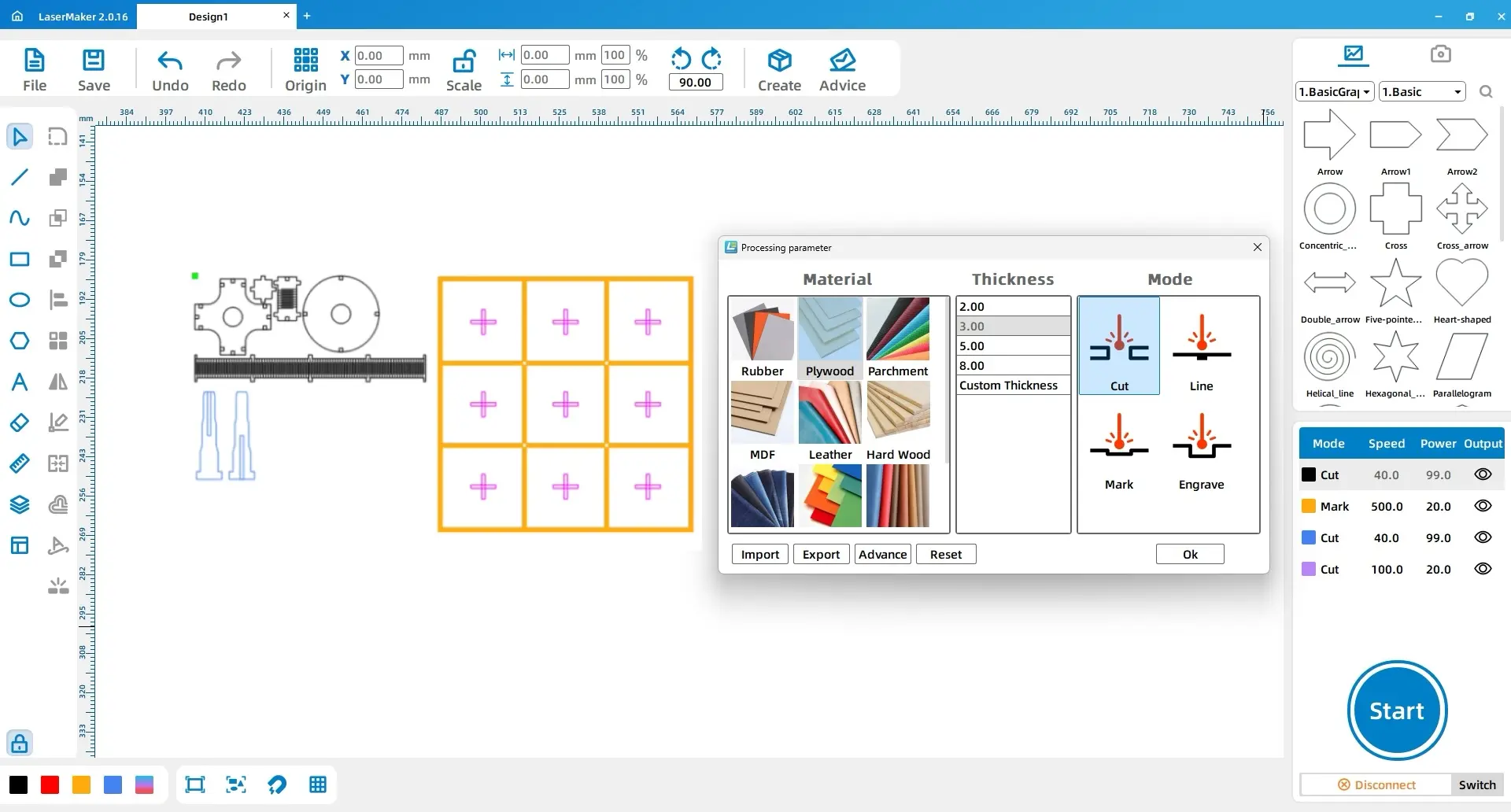Open the 1.Basic category dropdown
1511x812 pixels.
[1423, 91]
